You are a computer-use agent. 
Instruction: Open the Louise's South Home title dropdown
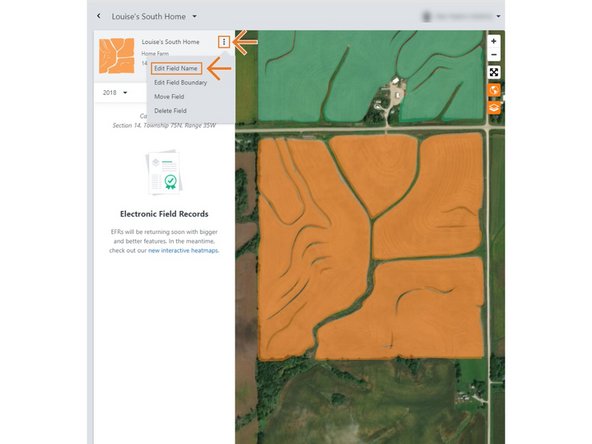click(x=194, y=16)
